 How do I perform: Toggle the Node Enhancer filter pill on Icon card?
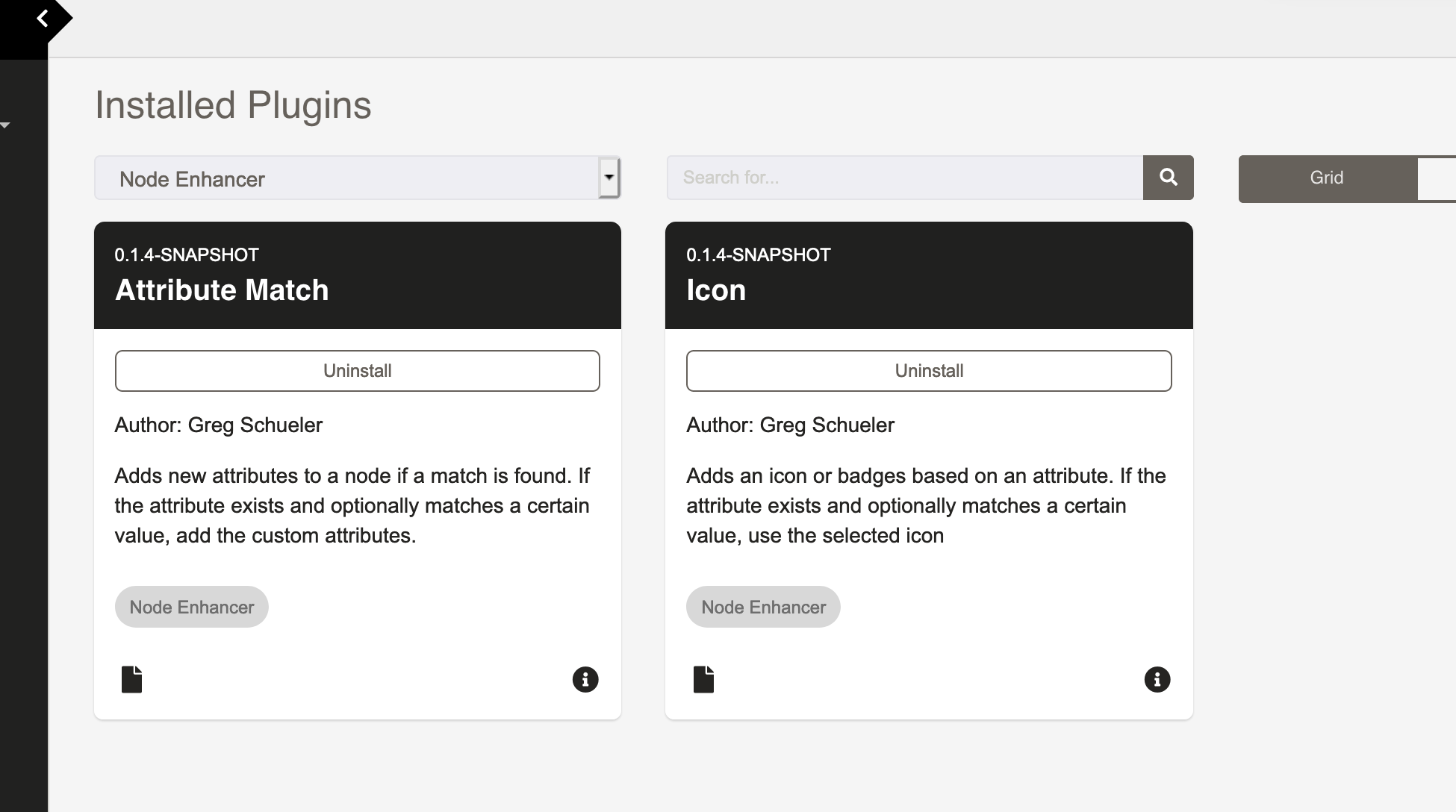coord(762,607)
